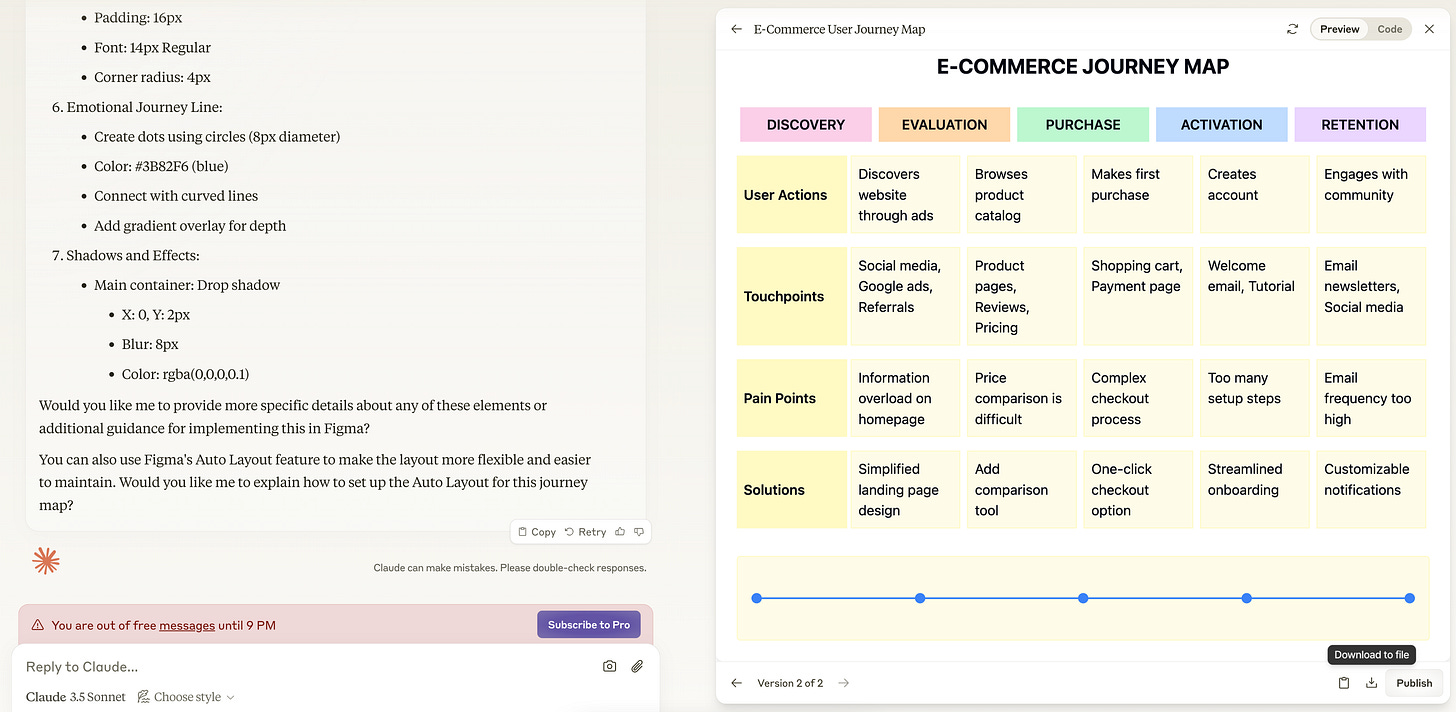Image resolution: width=1456 pixels, height=712 pixels.
Task: Go to next artifact version
Action: point(844,683)
